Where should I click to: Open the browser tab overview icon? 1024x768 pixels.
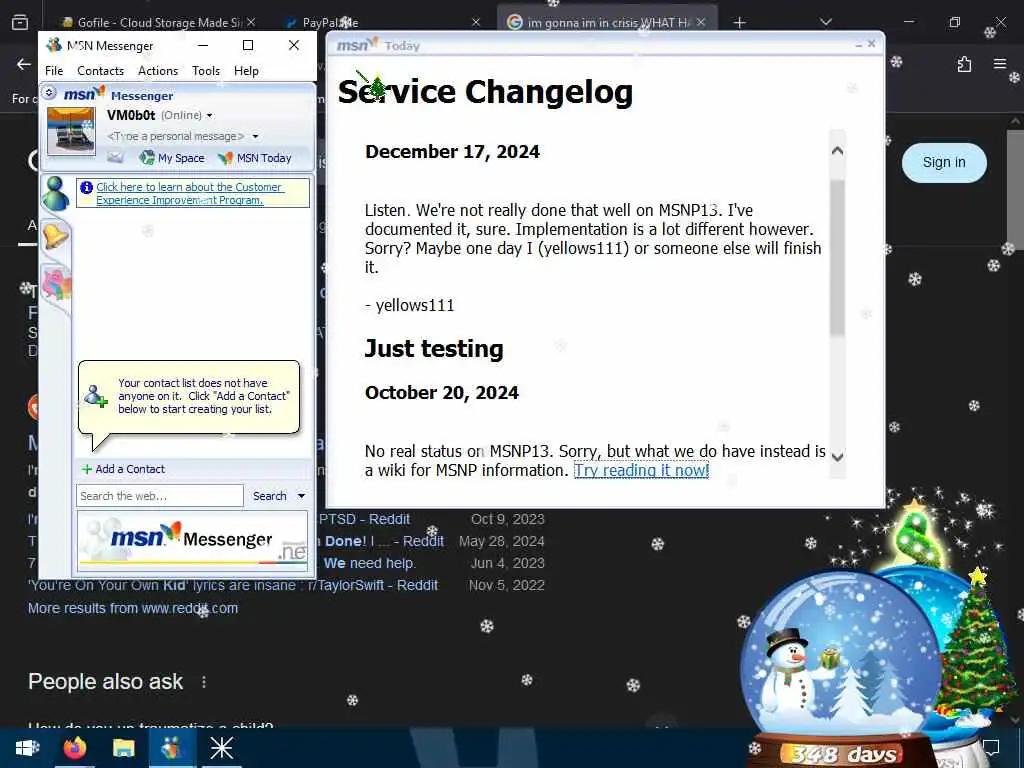pos(20,23)
